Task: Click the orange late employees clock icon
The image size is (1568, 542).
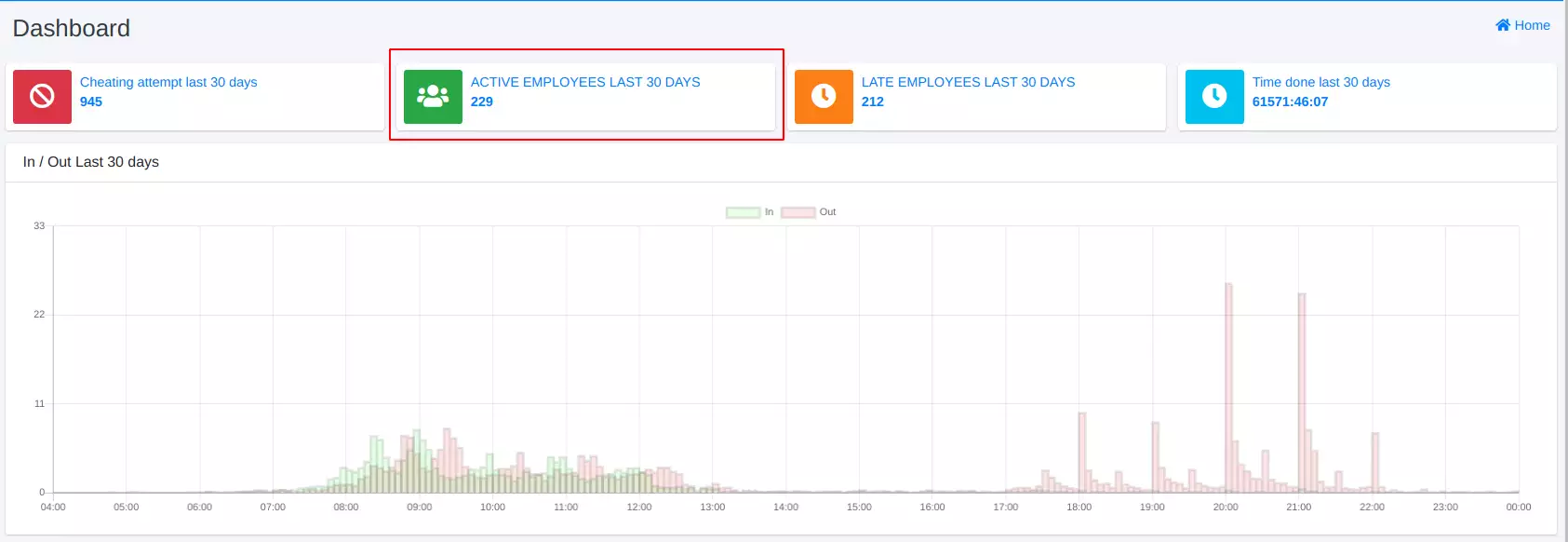Action: tap(824, 97)
